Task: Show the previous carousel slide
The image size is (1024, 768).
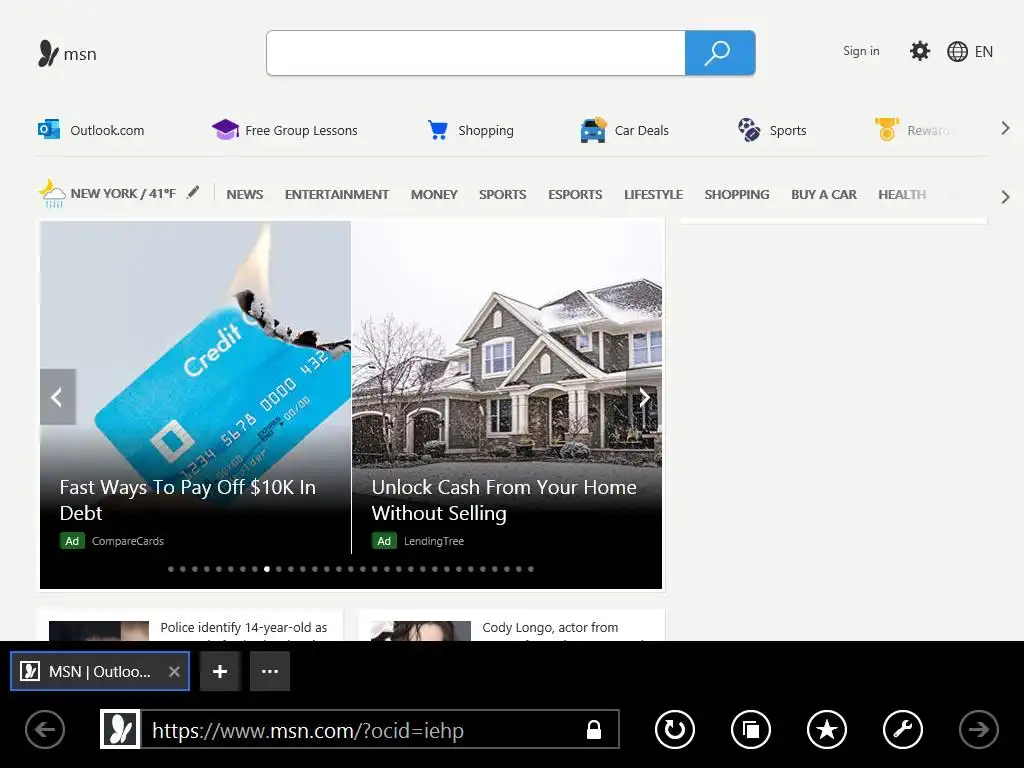Action: point(57,397)
